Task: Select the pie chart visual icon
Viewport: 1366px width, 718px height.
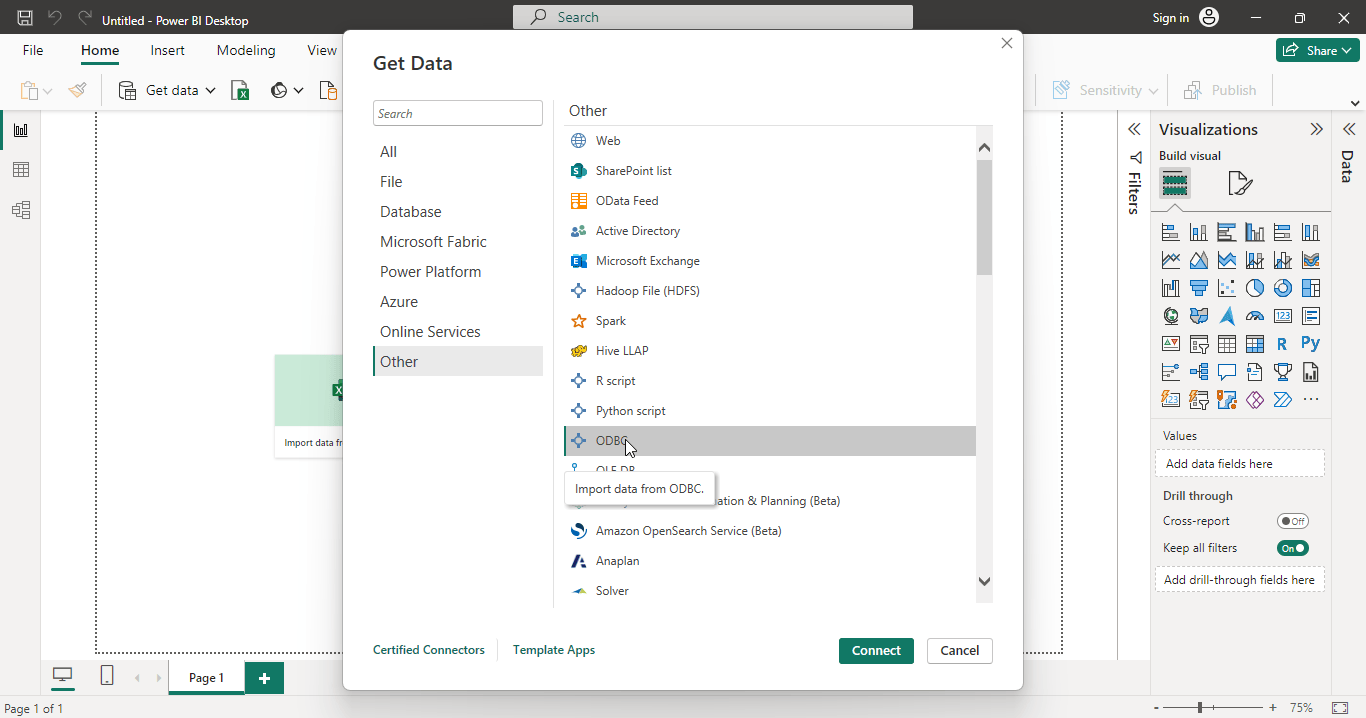Action: [x=1255, y=288]
